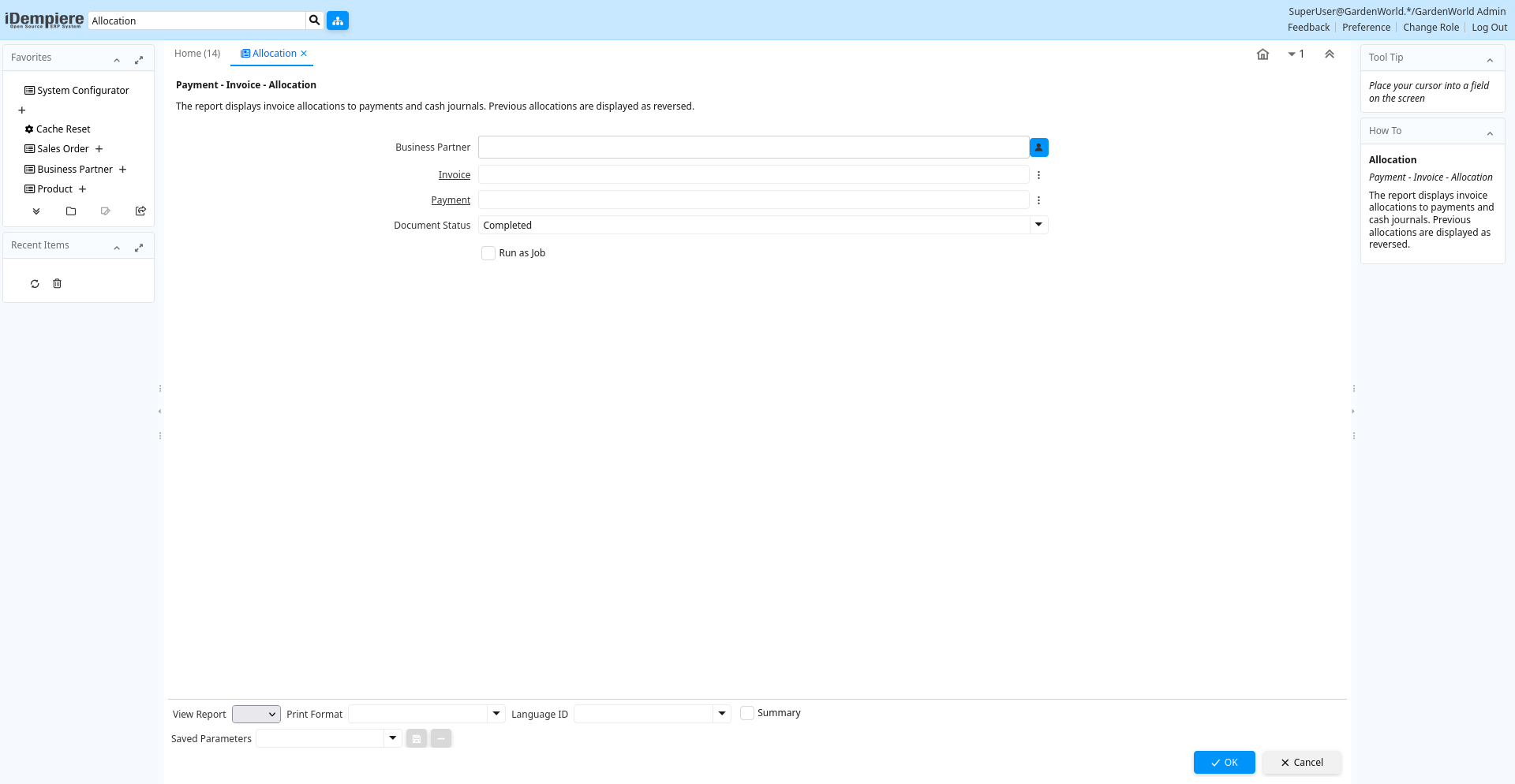This screenshot has height=784, width=1515.
Task: Expand the Print Format dropdown
Action: [496, 714]
